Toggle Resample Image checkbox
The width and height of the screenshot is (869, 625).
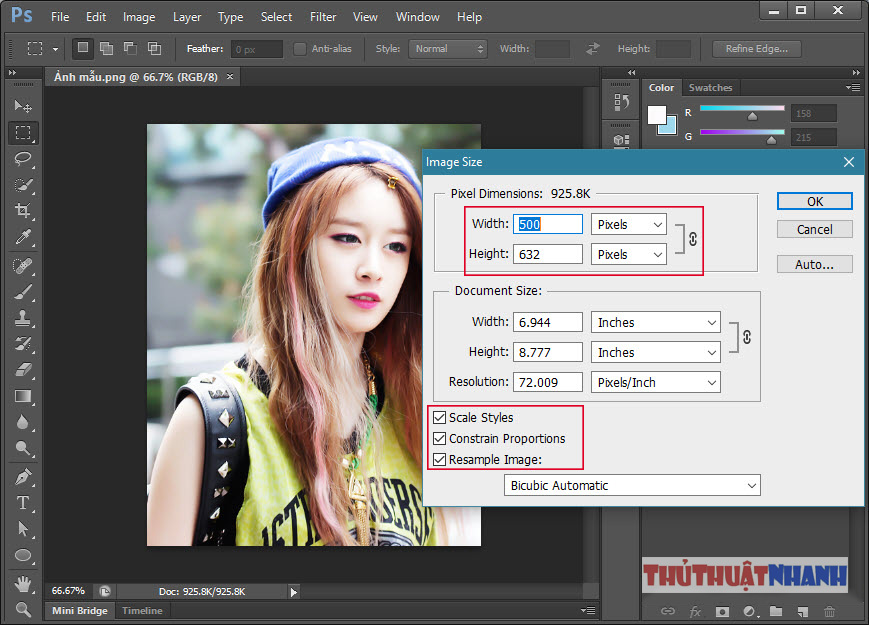[439, 459]
